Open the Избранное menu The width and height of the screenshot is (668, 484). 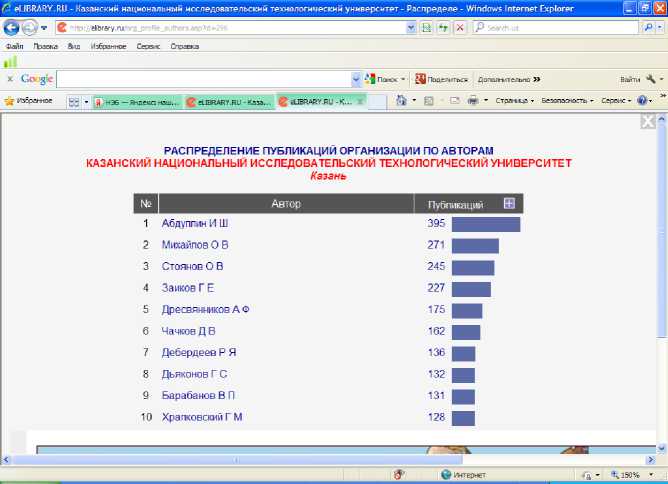108,46
